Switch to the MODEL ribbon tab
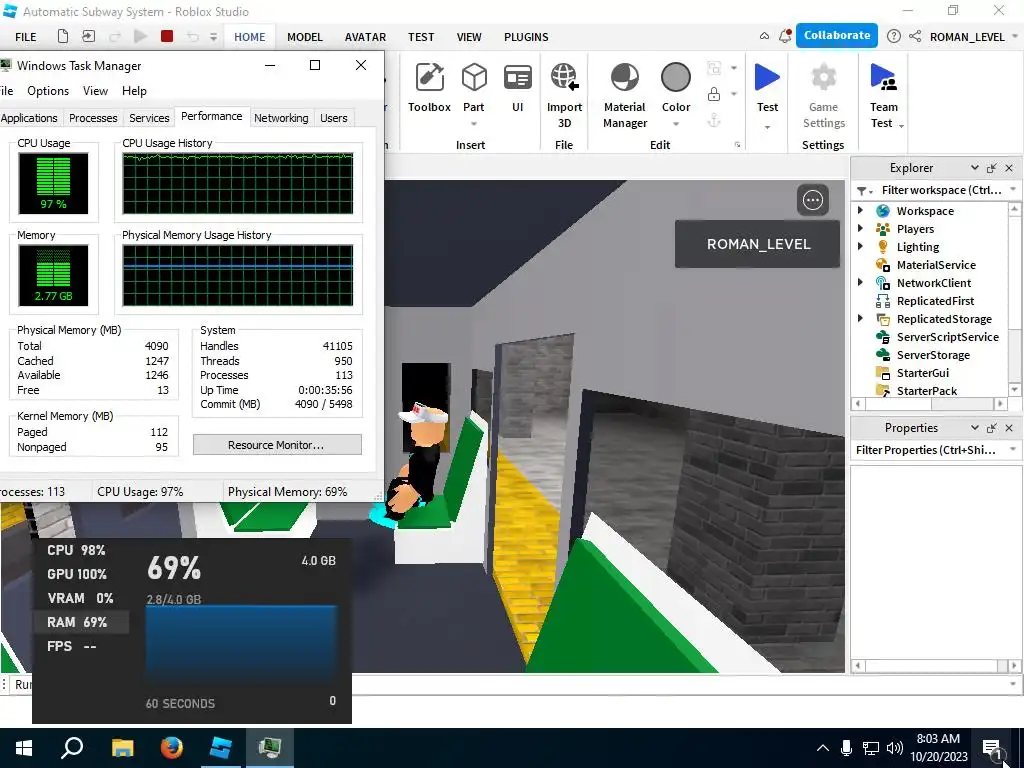Viewport: 1024px width, 768px height. [304, 37]
